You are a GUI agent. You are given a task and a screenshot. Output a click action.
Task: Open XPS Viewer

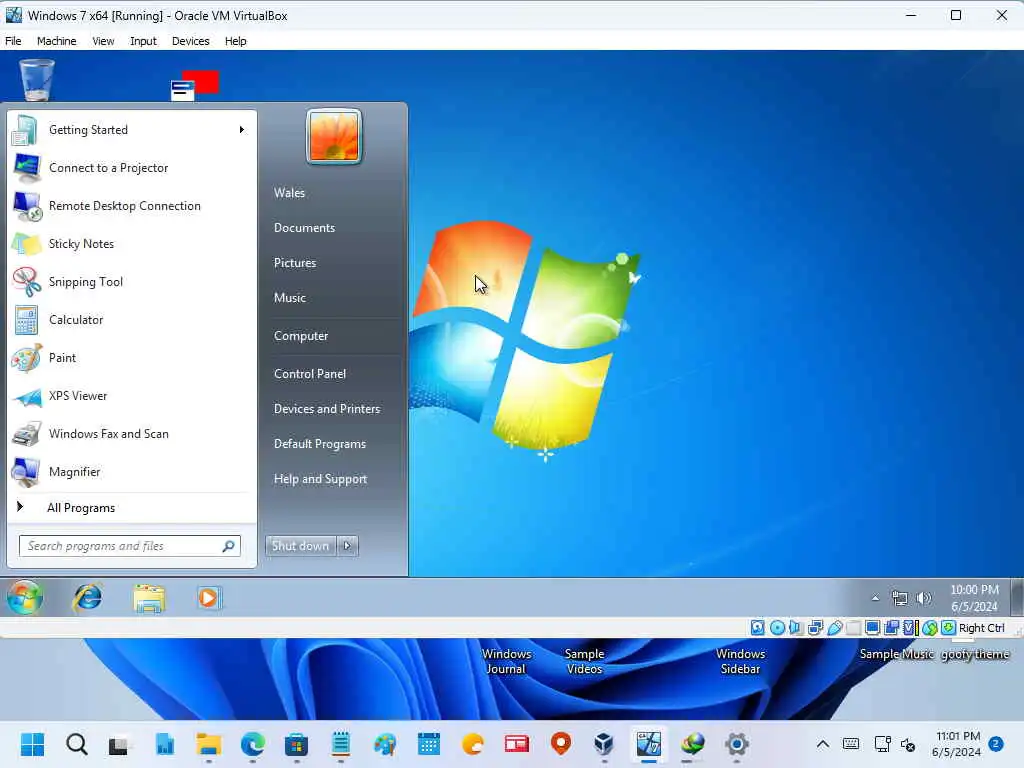pyautogui.click(x=131, y=396)
